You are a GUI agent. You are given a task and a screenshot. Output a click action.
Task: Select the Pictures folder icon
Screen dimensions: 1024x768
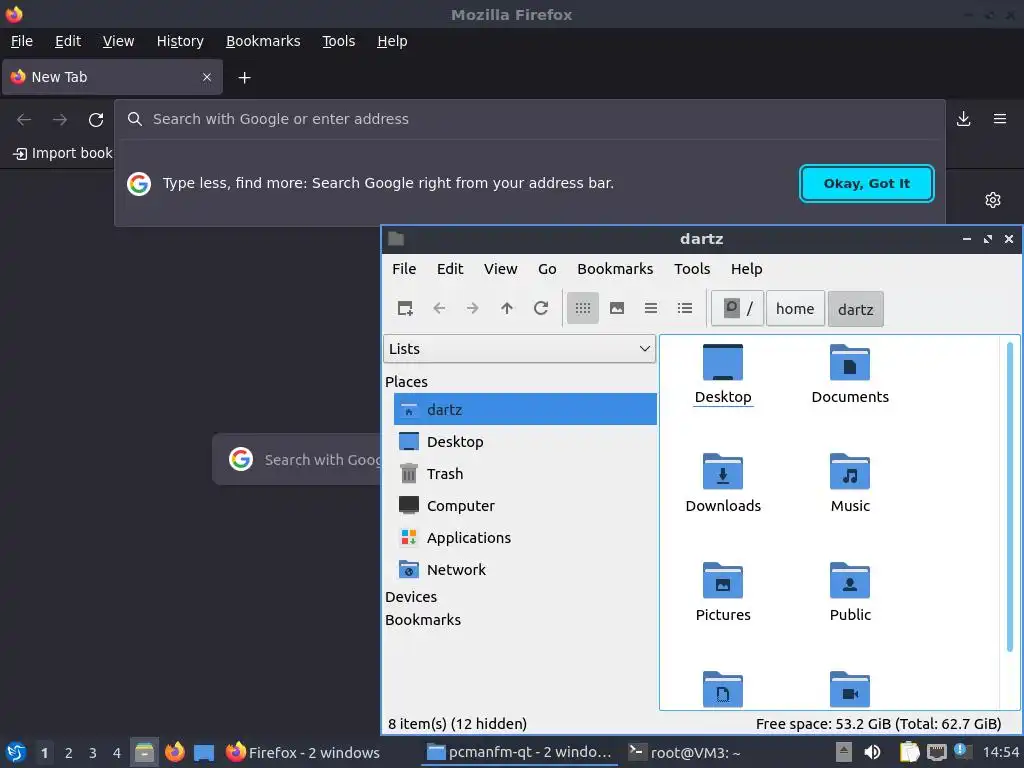(723, 592)
